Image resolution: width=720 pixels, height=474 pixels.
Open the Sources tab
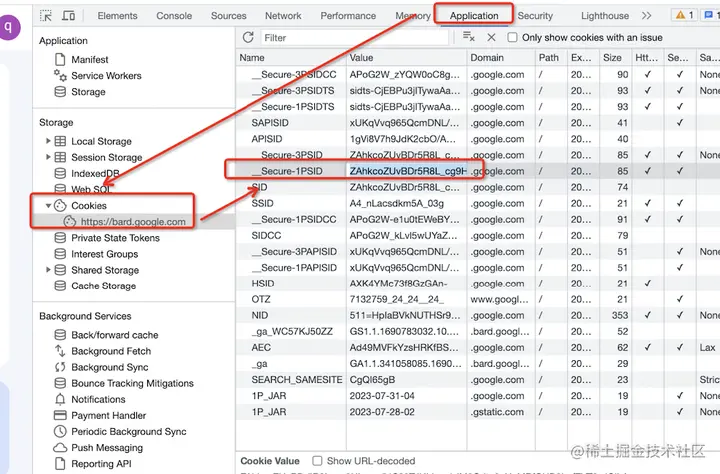click(229, 16)
